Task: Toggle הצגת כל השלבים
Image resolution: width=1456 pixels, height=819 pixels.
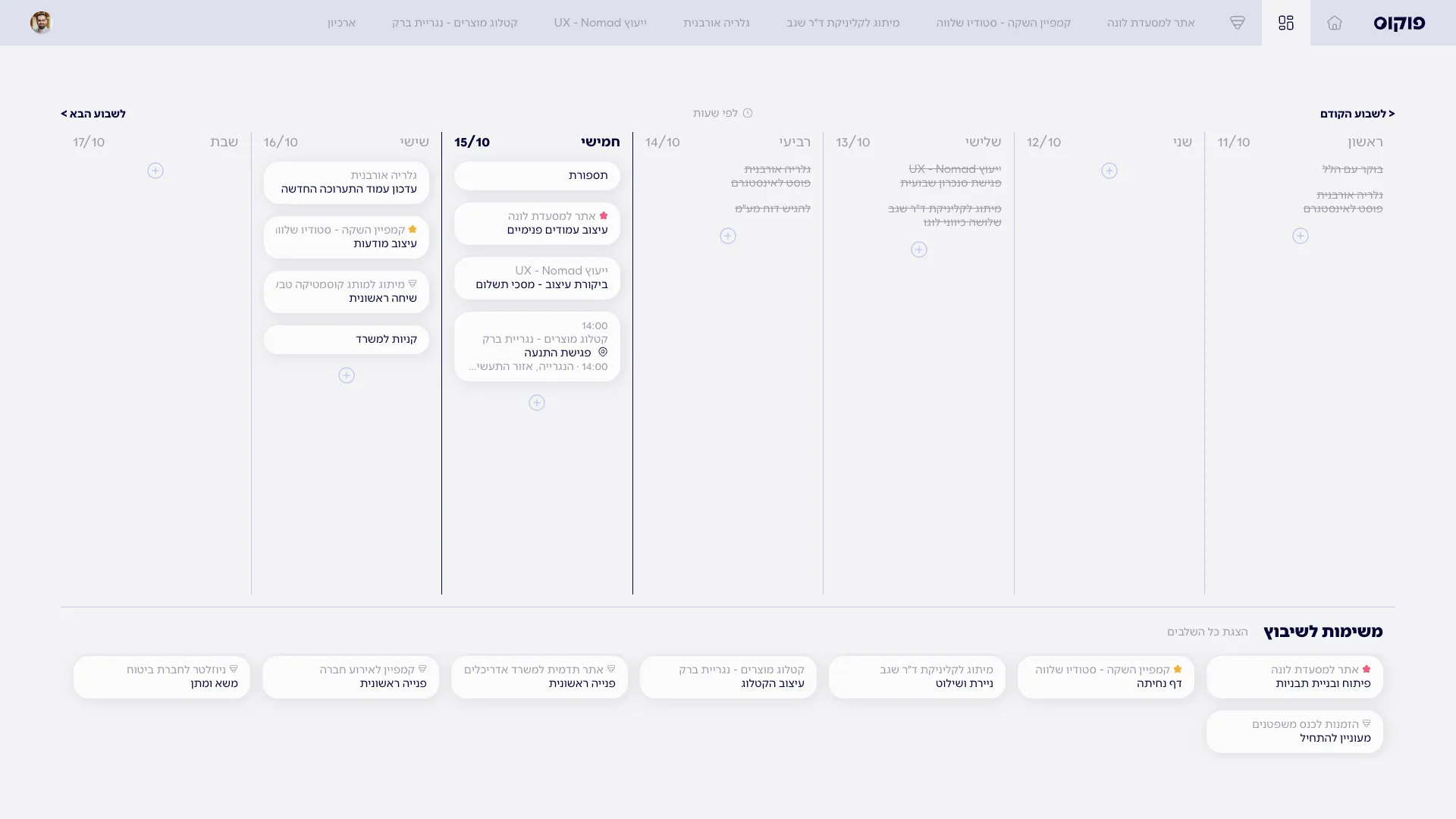Action: click(1207, 632)
